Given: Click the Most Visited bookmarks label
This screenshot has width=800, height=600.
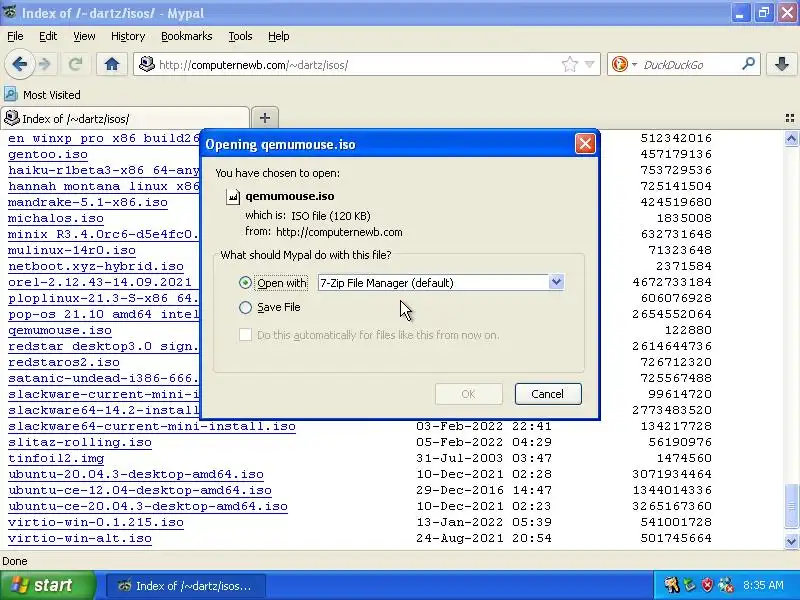Looking at the screenshot, I should [52, 95].
